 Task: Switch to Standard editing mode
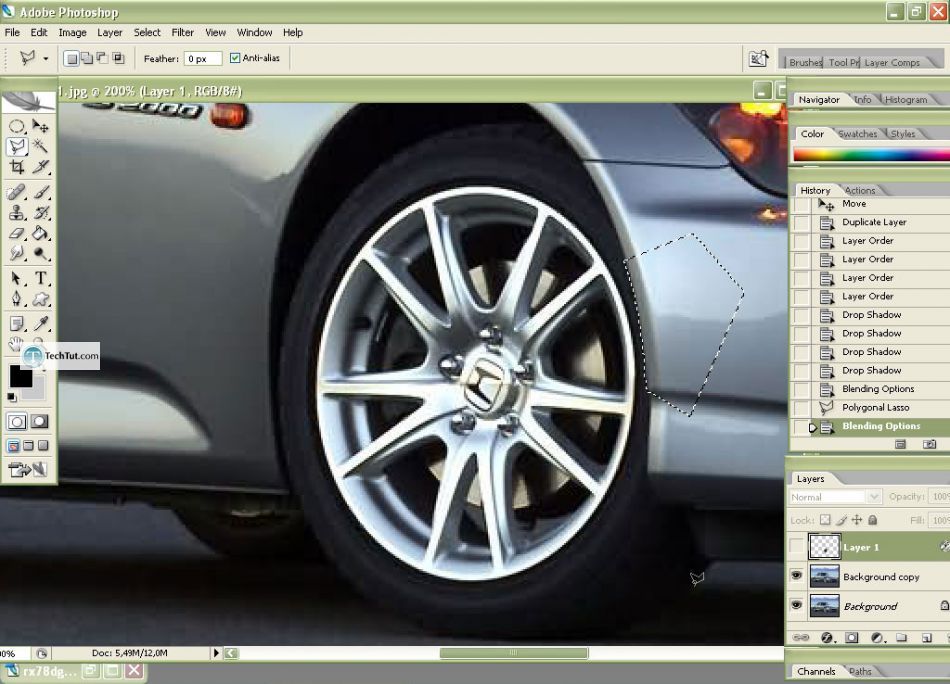(x=16, y=422)
